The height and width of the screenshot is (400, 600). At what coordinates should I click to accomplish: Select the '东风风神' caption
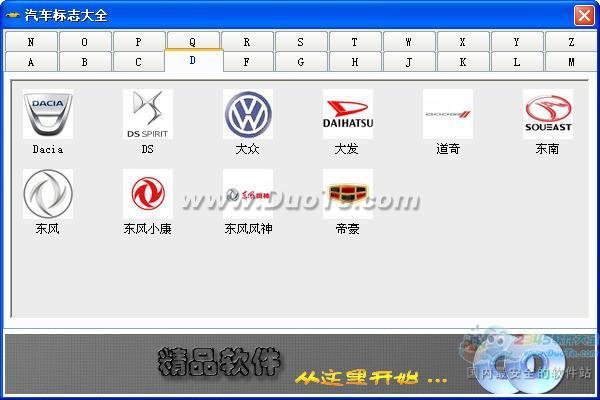pos(248,229)
